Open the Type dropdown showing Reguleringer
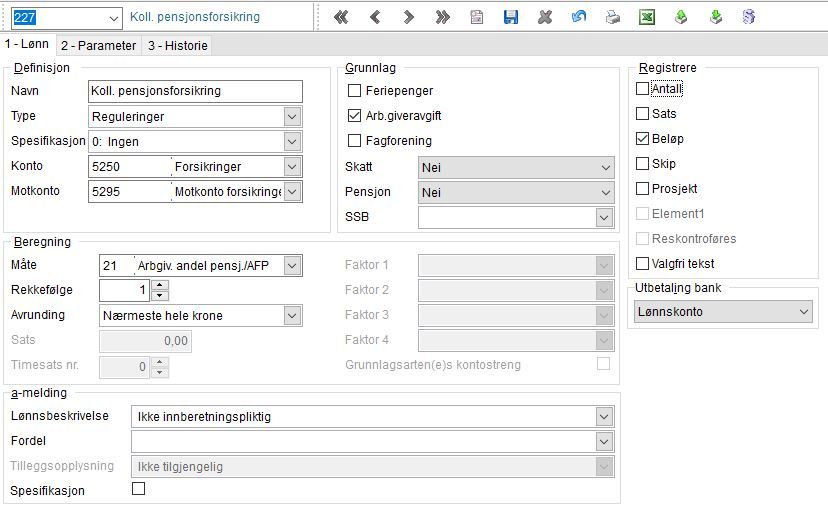The width and height of the screenshot is (828, 511). pos(292,117)
